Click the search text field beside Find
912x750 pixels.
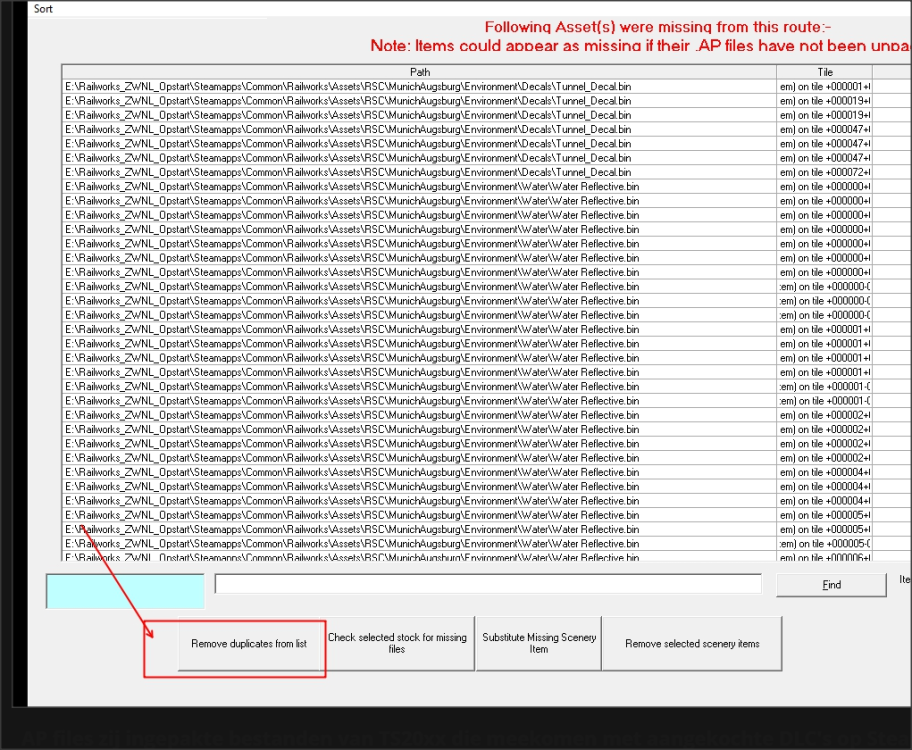point(488,584)
